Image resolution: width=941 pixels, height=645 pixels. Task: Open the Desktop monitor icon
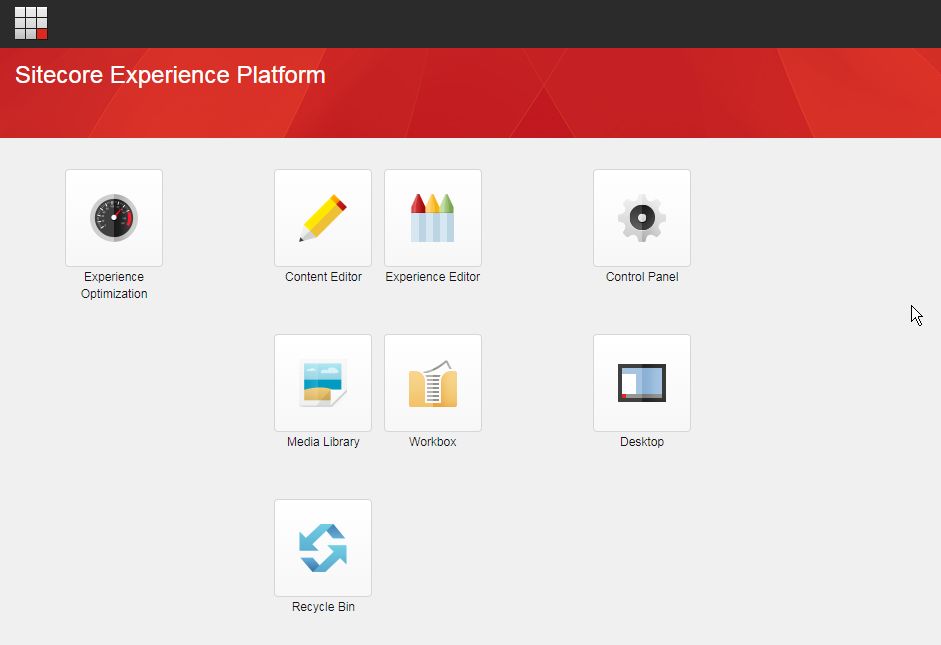coord(642,383)
